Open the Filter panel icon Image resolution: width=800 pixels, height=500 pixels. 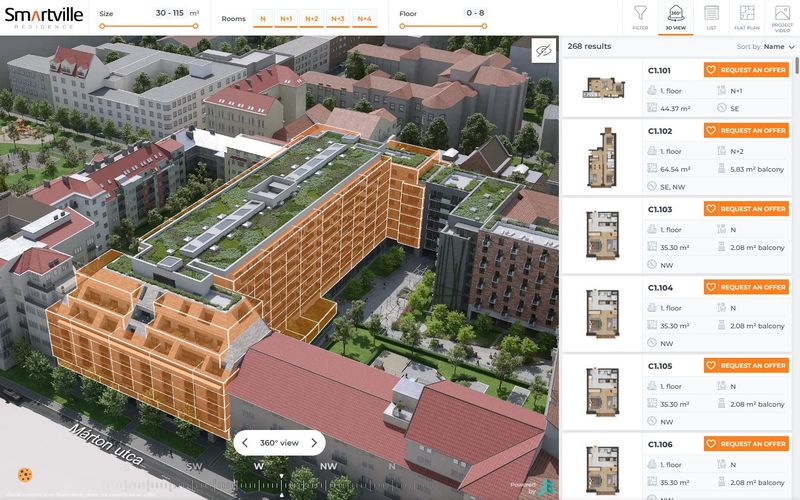[640, 17]
